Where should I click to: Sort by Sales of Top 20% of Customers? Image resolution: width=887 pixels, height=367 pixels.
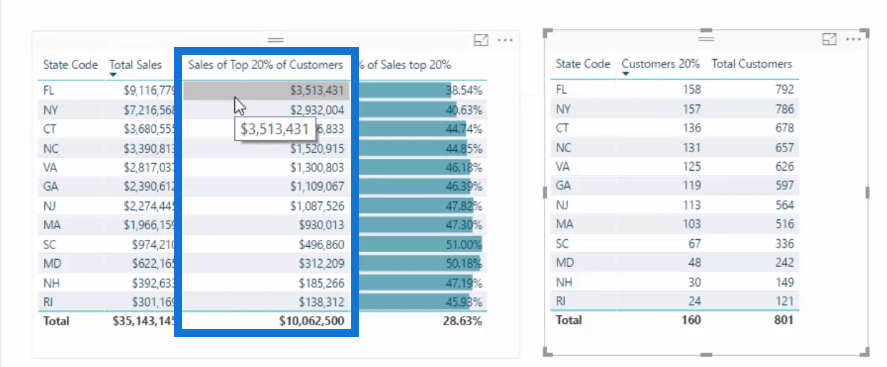click(265, 65)
